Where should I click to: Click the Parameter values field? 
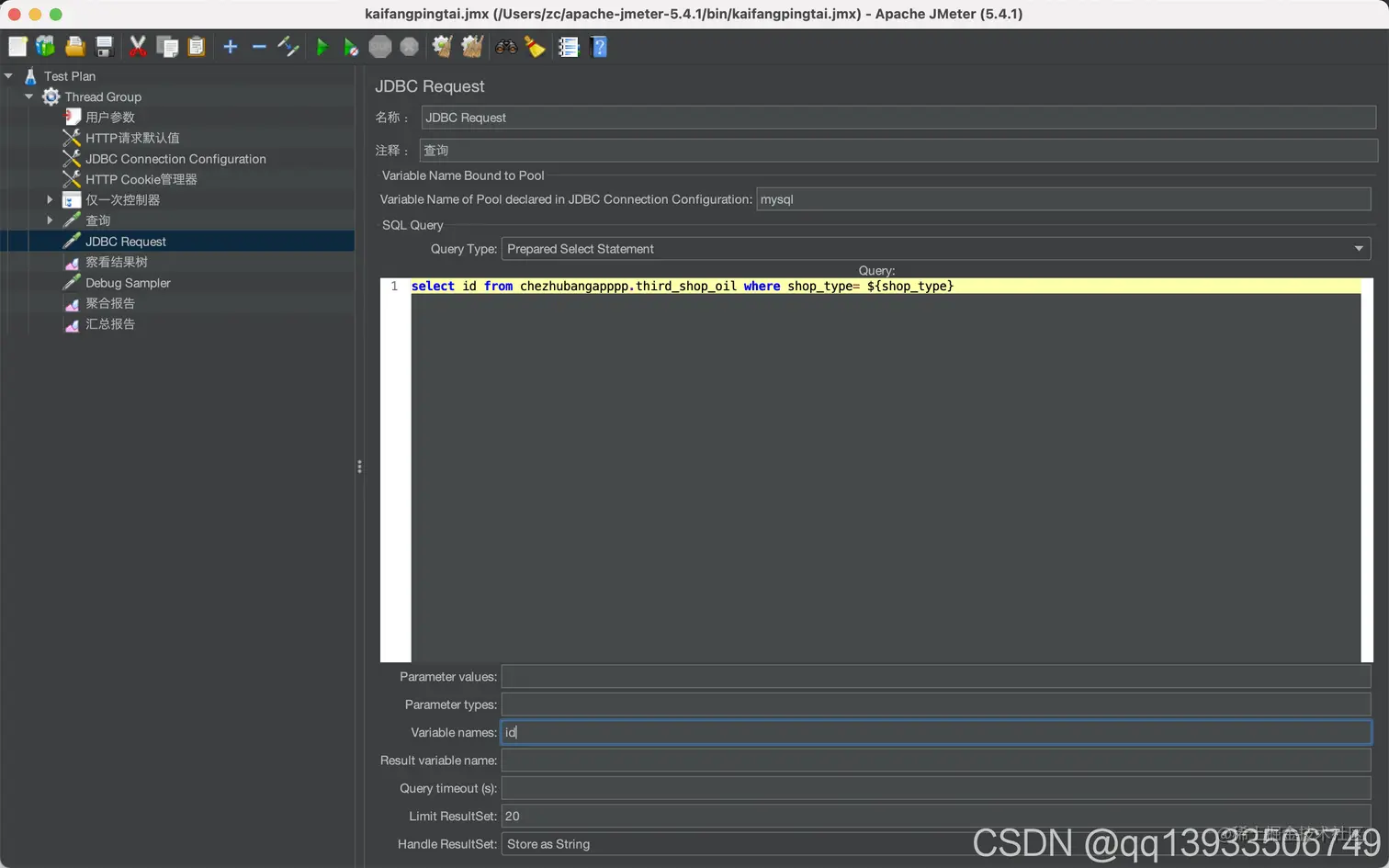click(936, 677)
